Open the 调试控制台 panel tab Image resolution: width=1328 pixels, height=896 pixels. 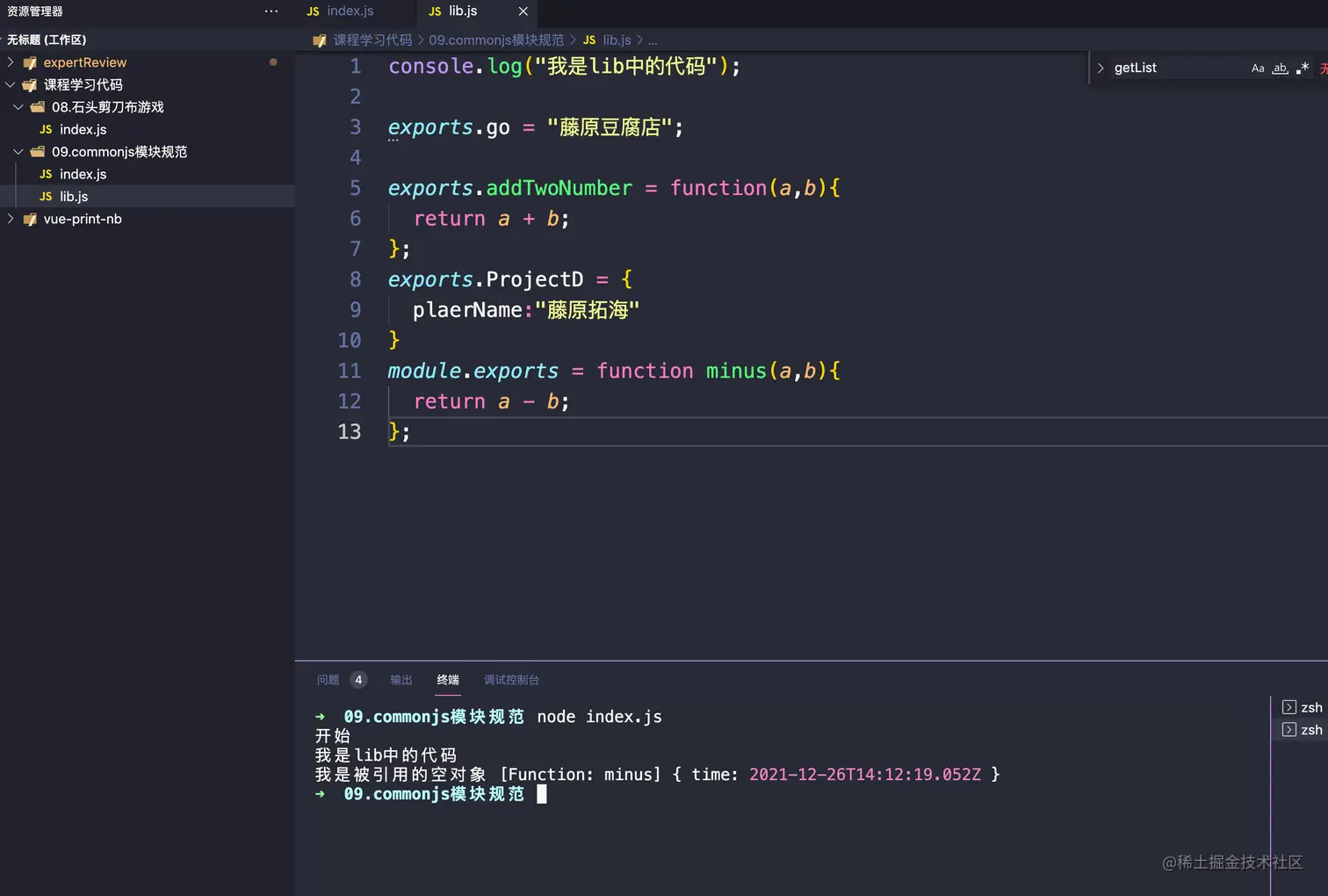coord(512,679)
